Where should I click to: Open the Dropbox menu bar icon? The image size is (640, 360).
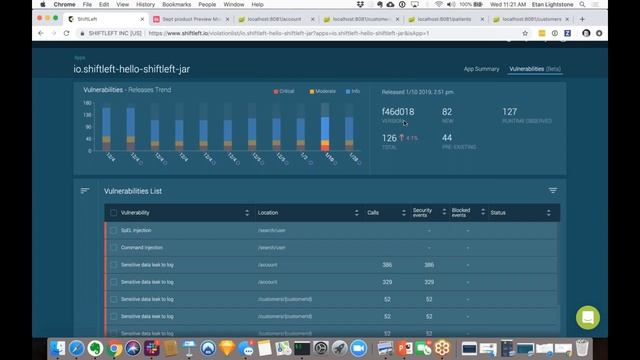[x=360, y=4]
